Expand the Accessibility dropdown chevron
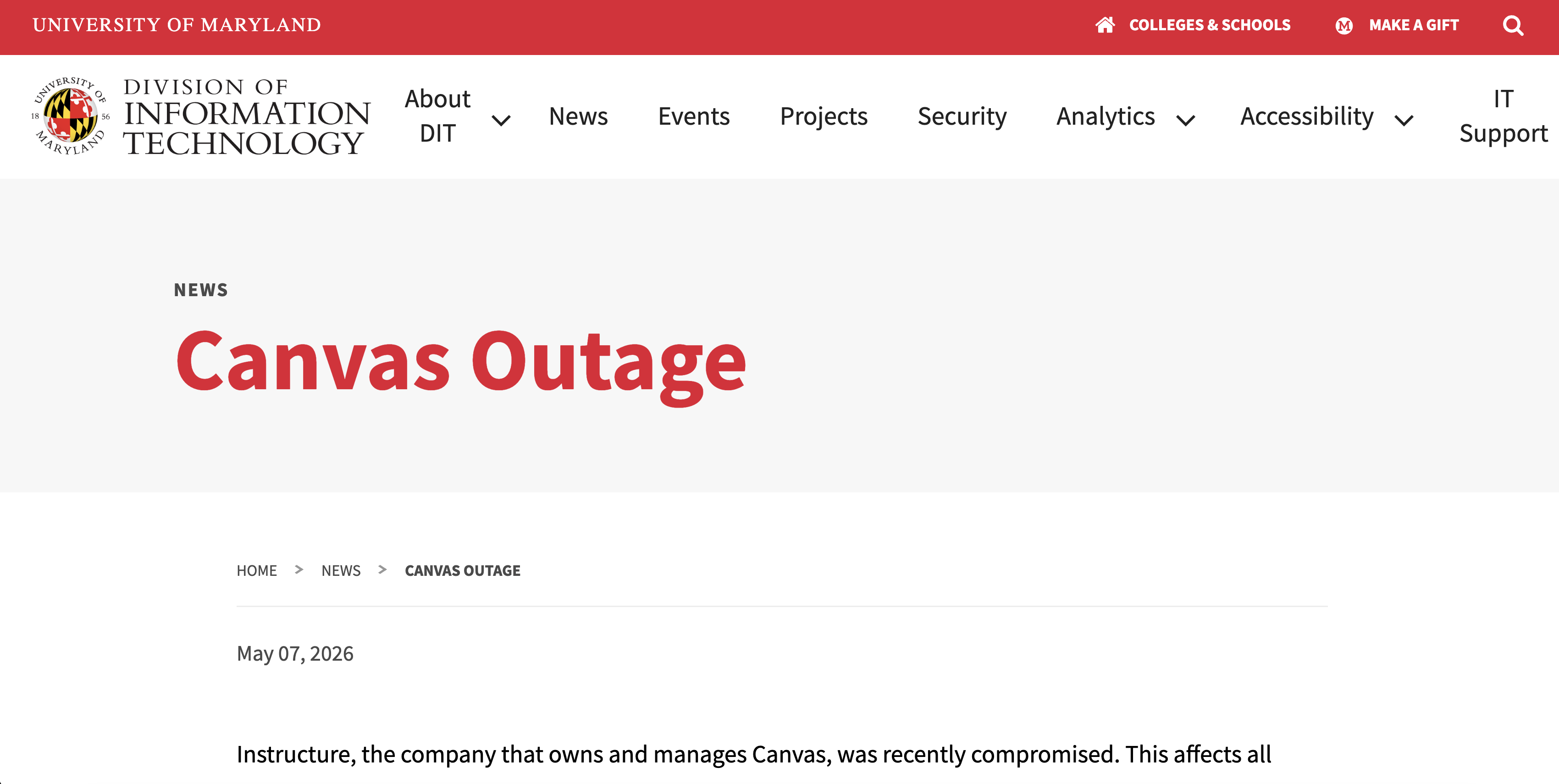 [x=1404, y=120]
